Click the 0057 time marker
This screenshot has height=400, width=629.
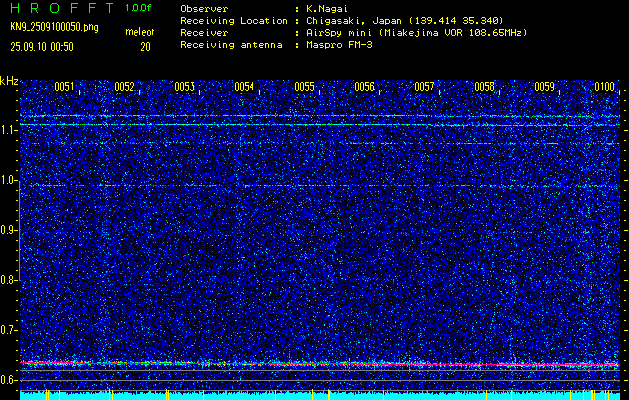424,87
